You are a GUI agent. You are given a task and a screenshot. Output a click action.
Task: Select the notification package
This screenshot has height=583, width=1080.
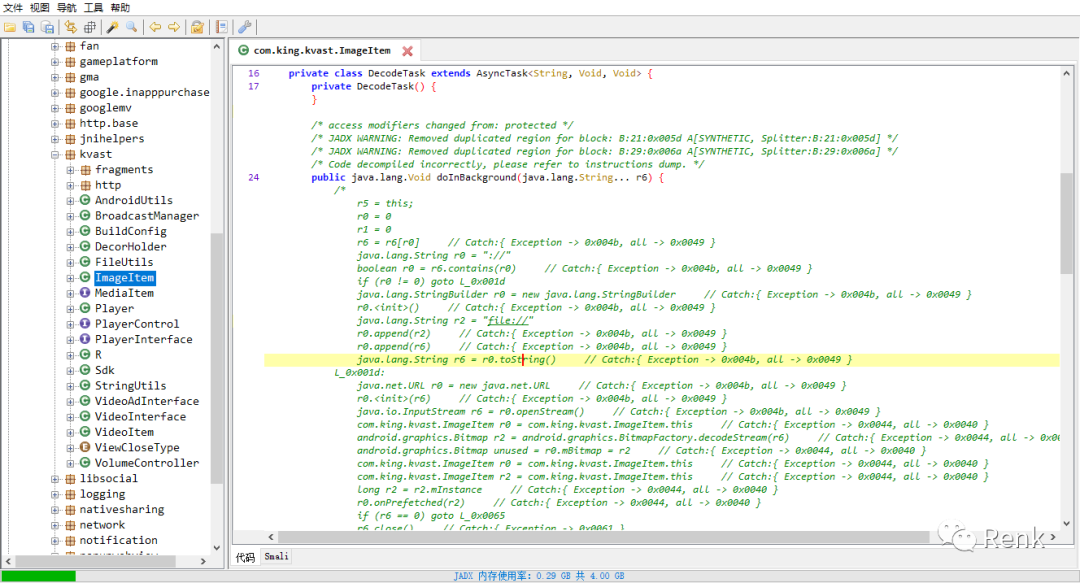click(118, 540)
